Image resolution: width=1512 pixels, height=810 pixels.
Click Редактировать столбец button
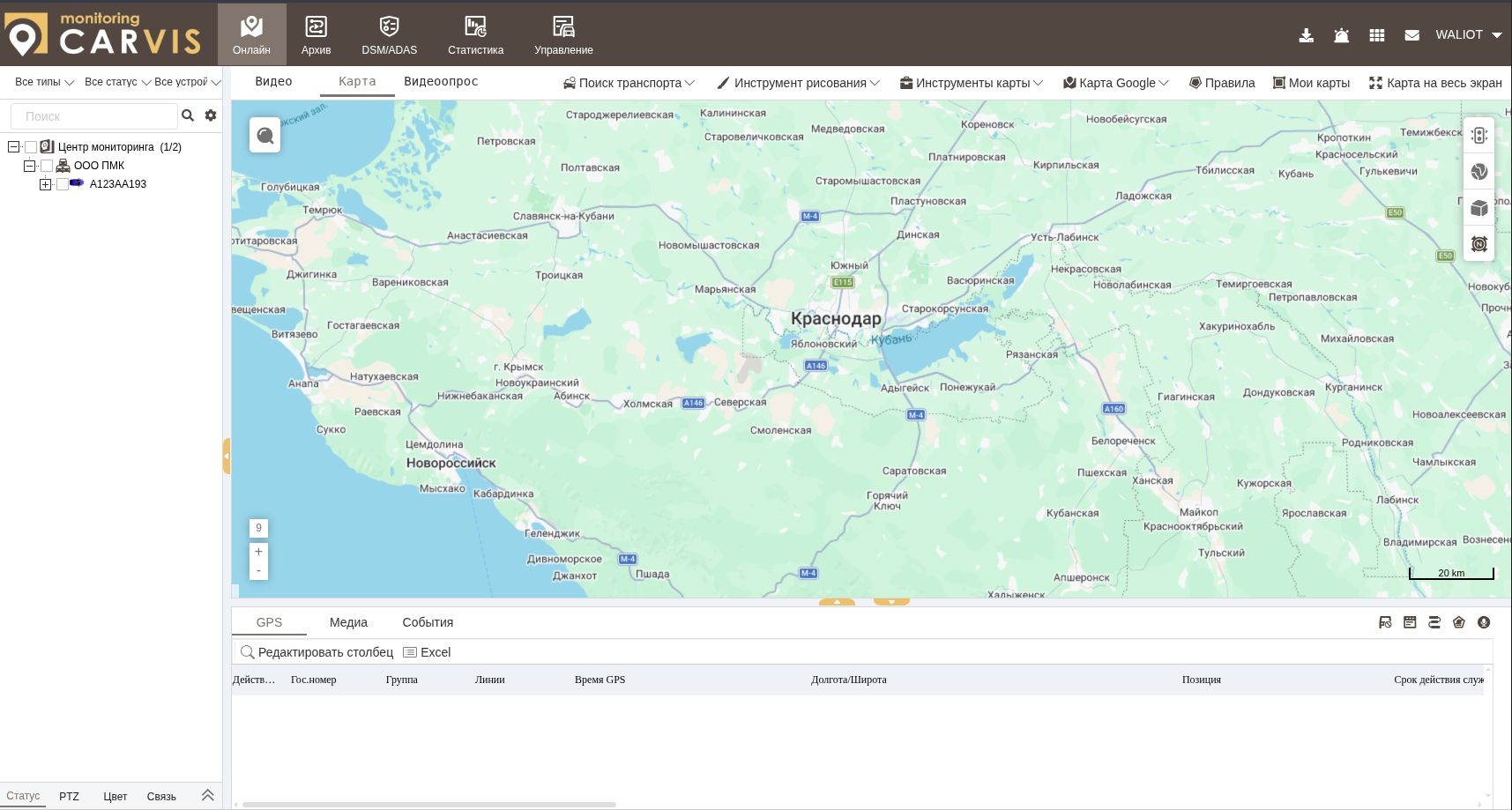317,652
